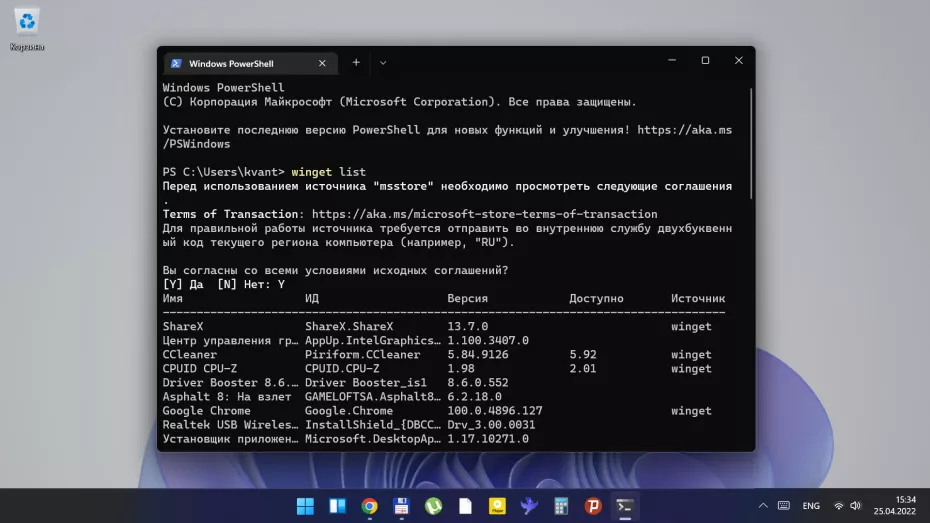This screenshot has width=930, height=523.
Task: Click GAMELOFTSA.Asphalt8 ID text
Action: [372, 397]
